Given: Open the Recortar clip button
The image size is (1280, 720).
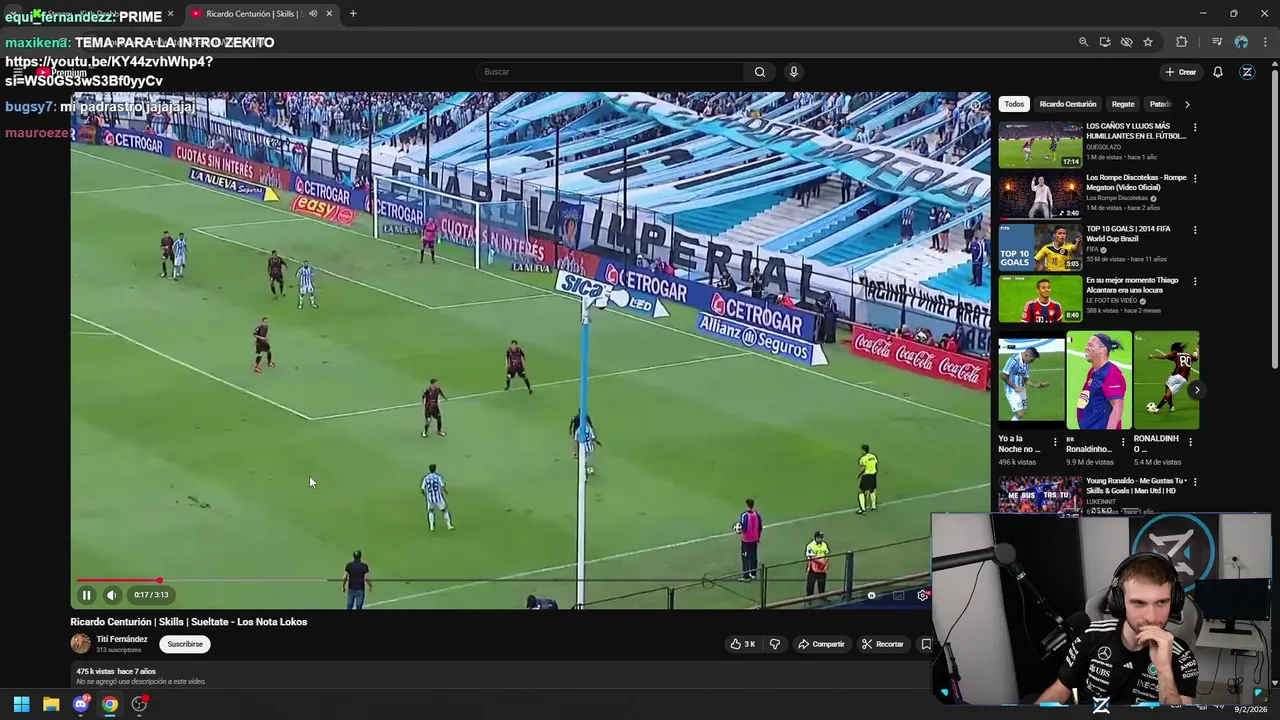Looking at the screenshot, I should pyautogui.click(x=883, y=644).
